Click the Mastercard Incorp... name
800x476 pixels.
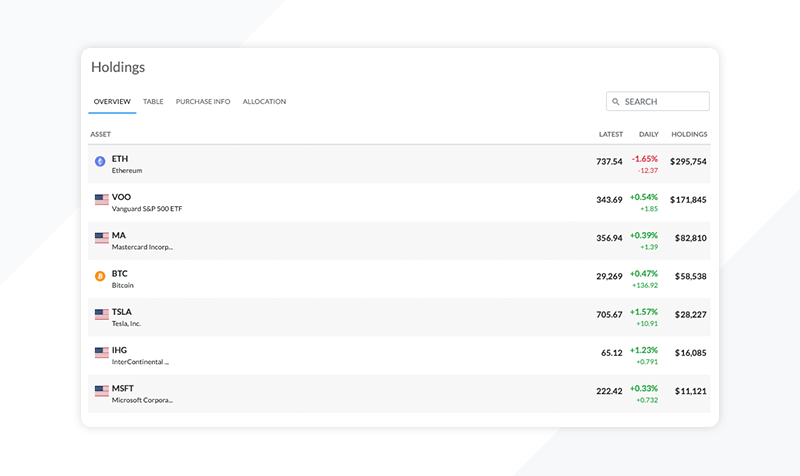(x=142, y=247)
